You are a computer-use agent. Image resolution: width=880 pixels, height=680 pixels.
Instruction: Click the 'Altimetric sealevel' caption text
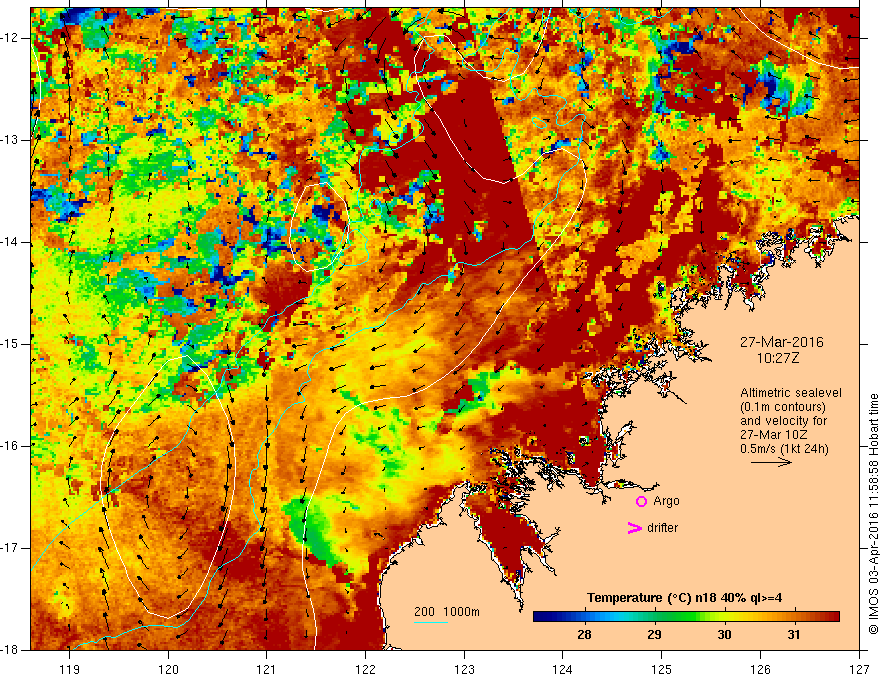pos(791,393)
